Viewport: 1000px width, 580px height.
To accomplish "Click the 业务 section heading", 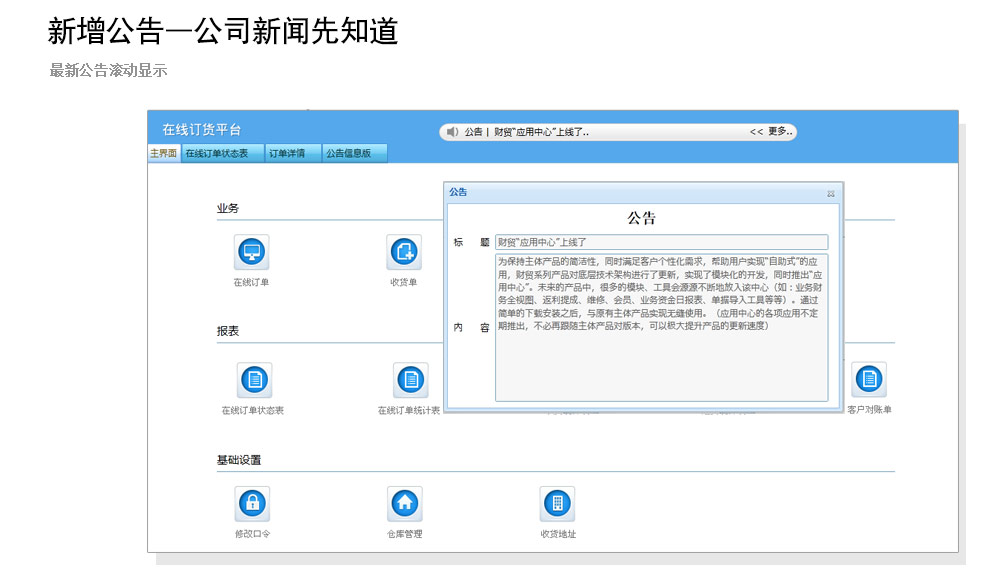I will 228,208.
